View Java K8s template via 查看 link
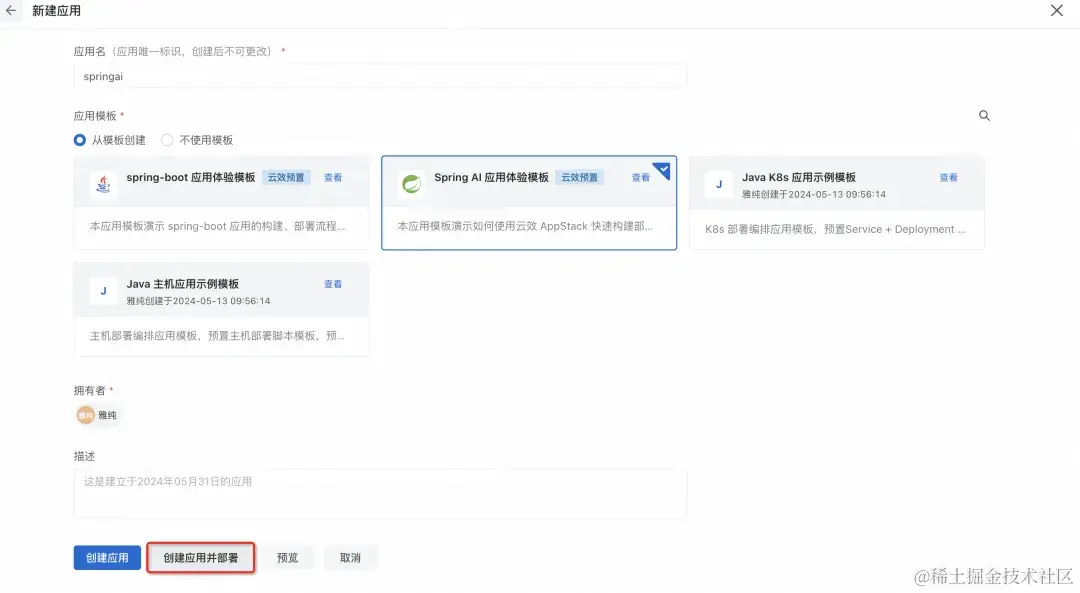Viewport: 1080px width, 593px height. 949,178
